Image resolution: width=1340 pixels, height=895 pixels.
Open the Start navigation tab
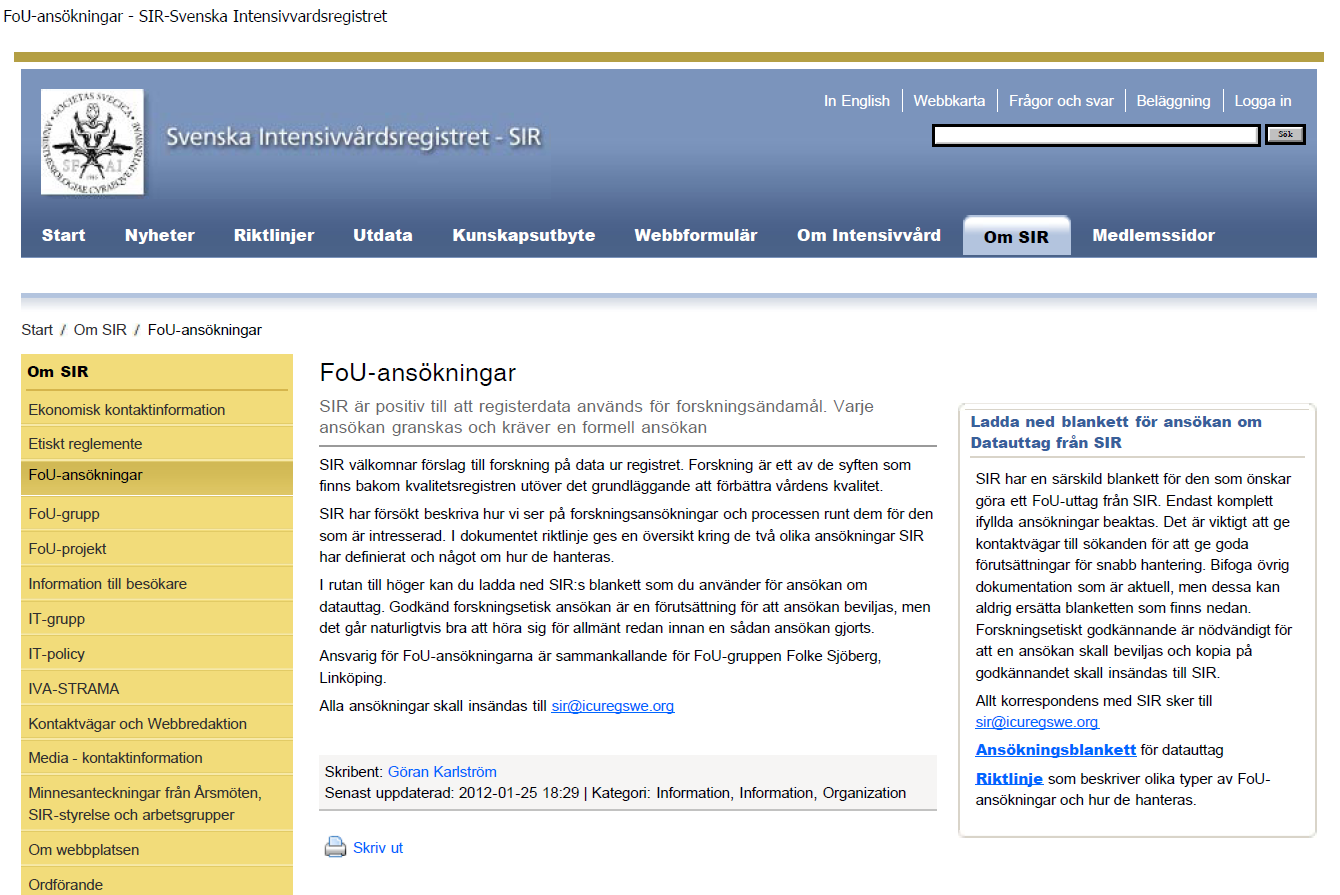[x=64, y=236]
